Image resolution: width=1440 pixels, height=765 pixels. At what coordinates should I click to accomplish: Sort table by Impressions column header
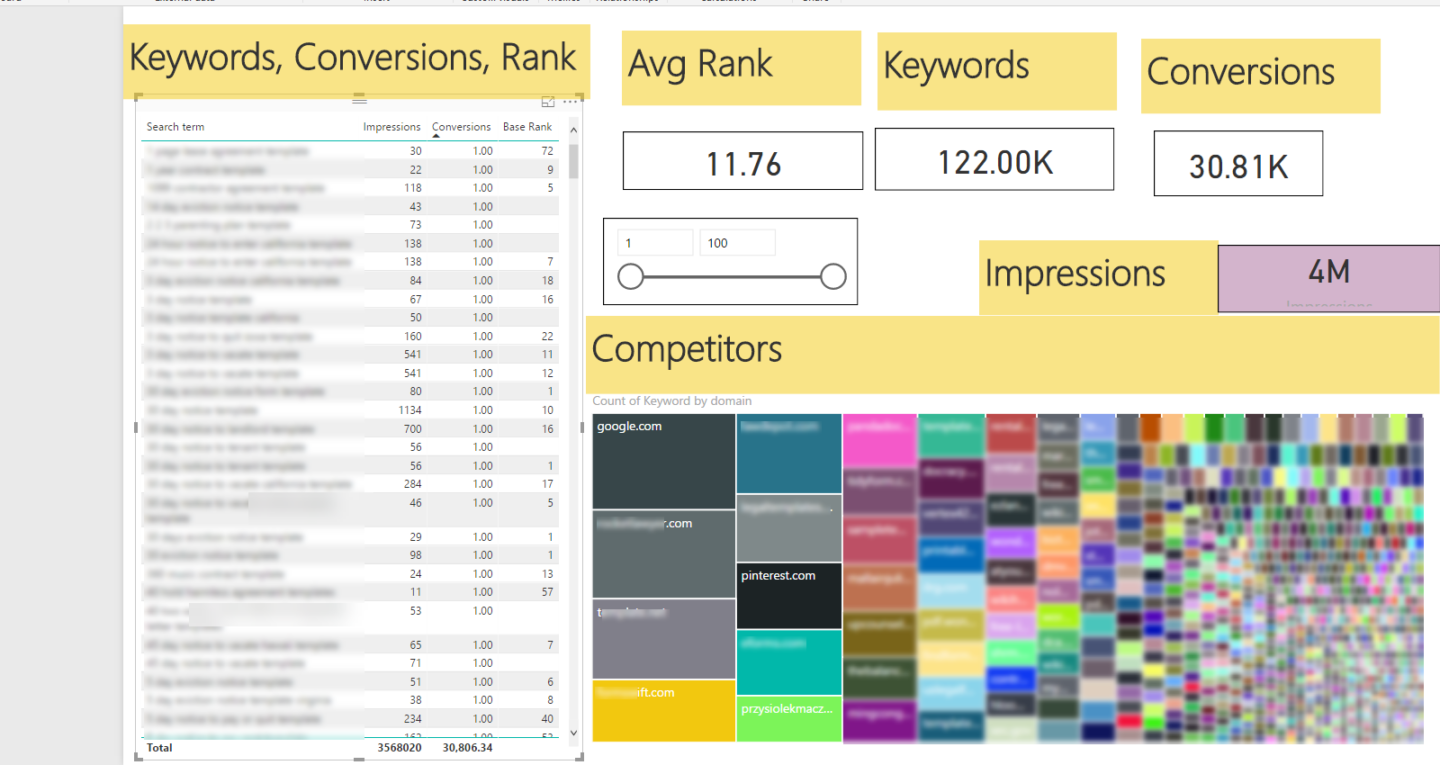(391, 127)
